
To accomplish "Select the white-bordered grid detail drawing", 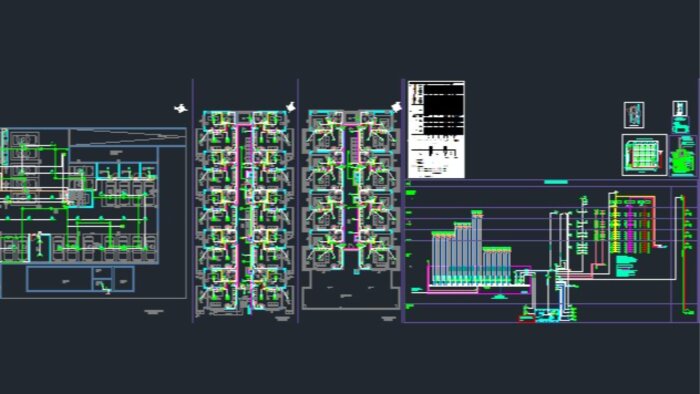I will 644,155.
